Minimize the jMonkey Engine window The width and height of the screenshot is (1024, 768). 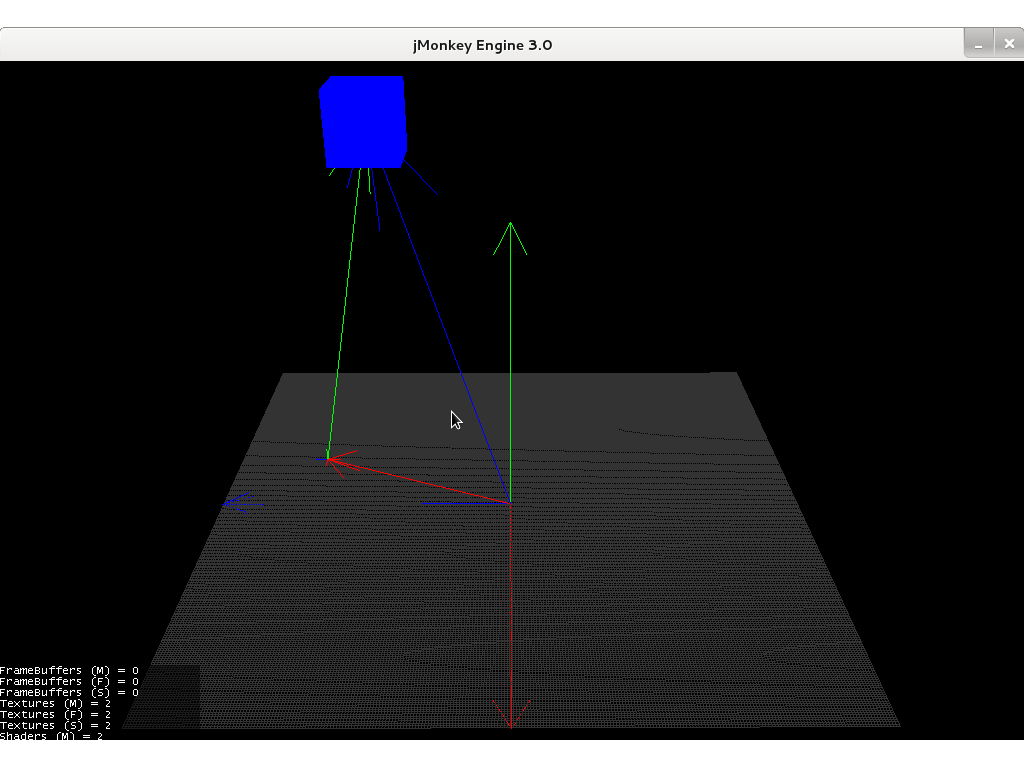point(979,44)
